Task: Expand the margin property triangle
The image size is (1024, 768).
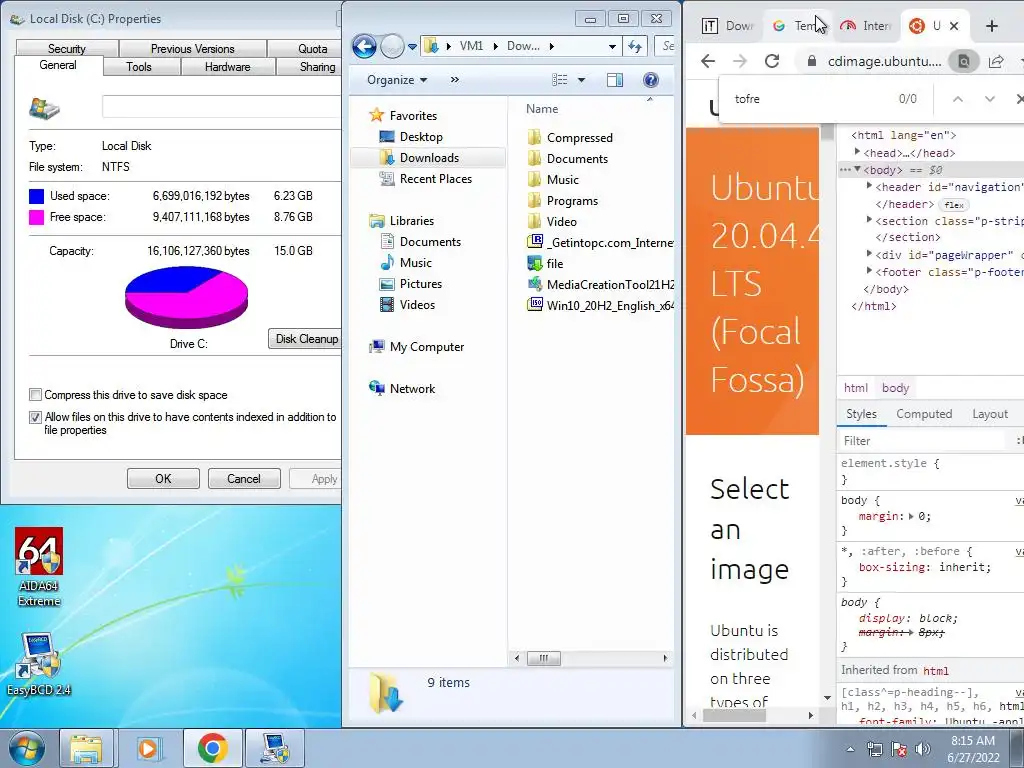Action: tap(910, 516)
